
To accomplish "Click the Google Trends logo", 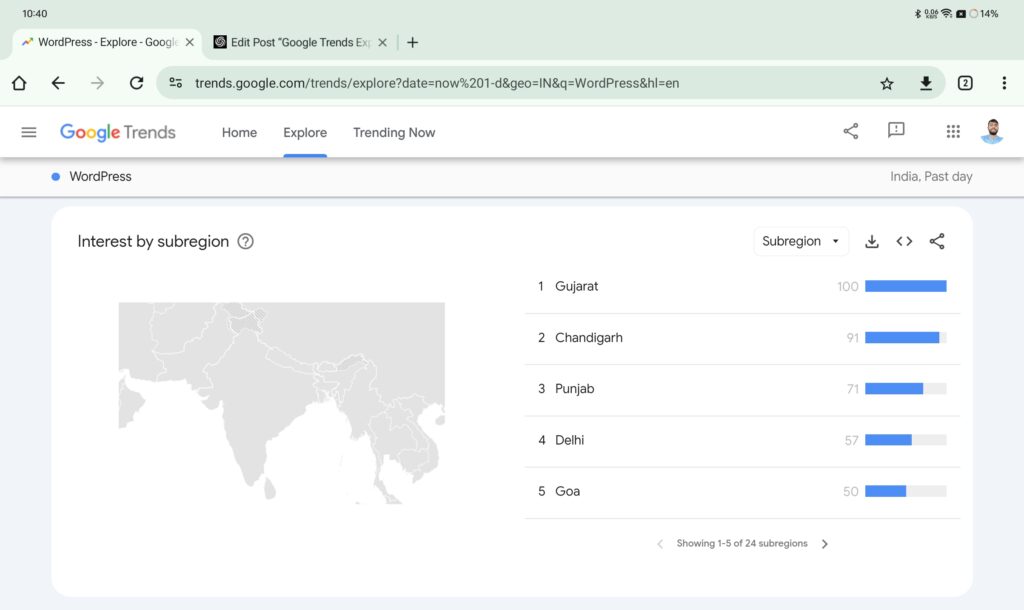I will [118, 132].
